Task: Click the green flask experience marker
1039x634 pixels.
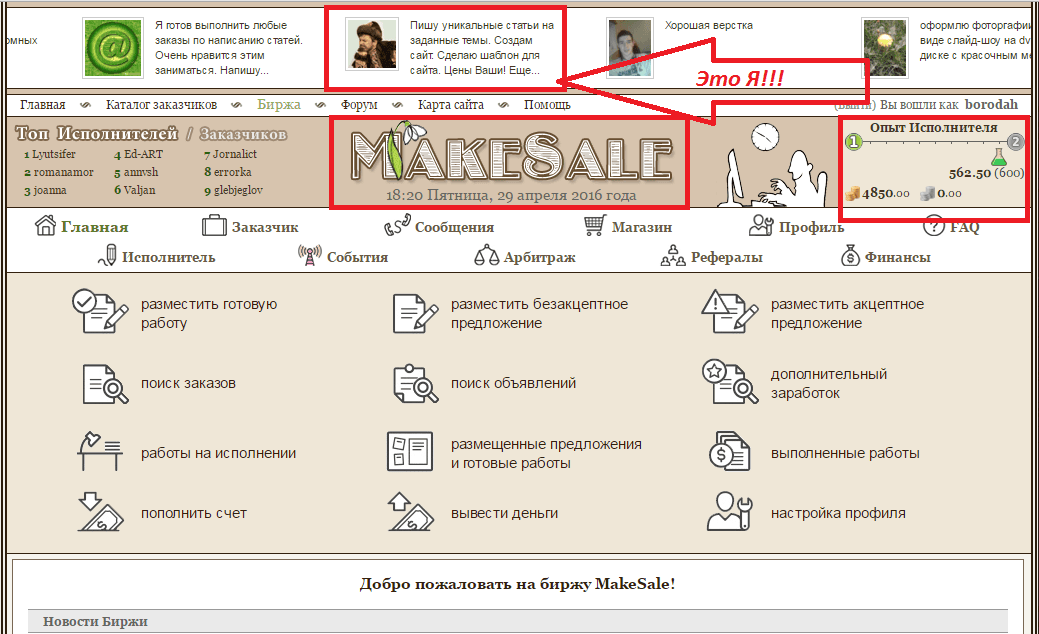Action: pos(998,156)
